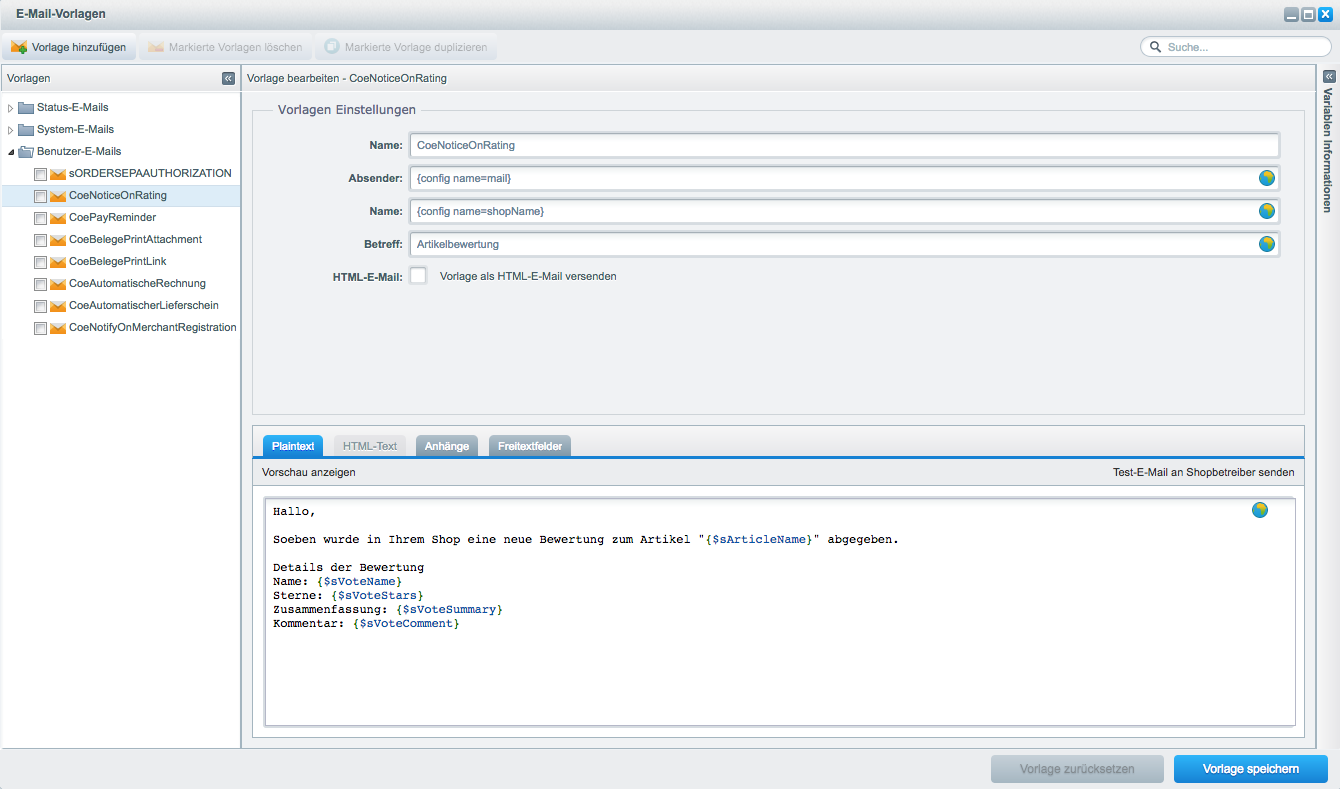This screenshot has width=1340, height=789.
Task: Check the CoeAutomatischeRechnung checkbox
Action: click(x=40, y=285)
